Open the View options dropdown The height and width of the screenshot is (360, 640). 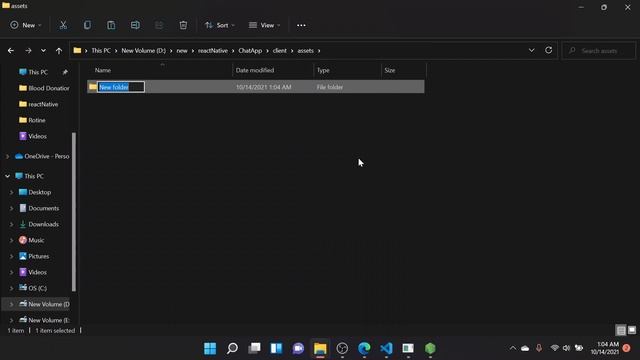click(x=264, y=25)
